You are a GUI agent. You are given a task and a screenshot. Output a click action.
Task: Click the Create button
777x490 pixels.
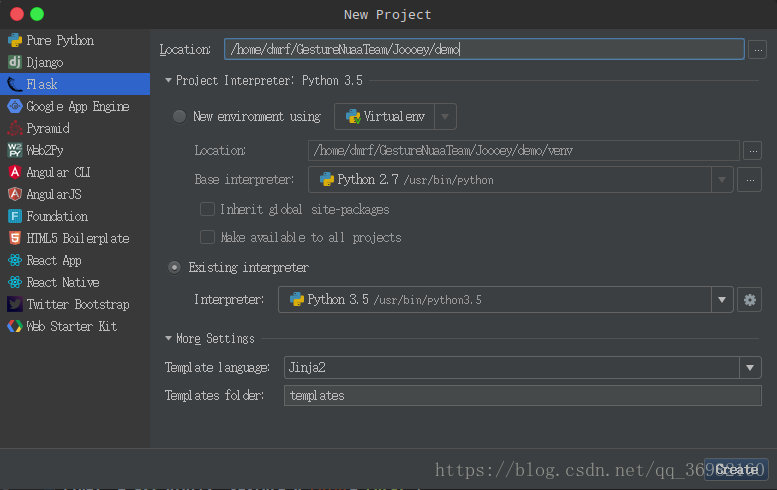pos(736,469)
